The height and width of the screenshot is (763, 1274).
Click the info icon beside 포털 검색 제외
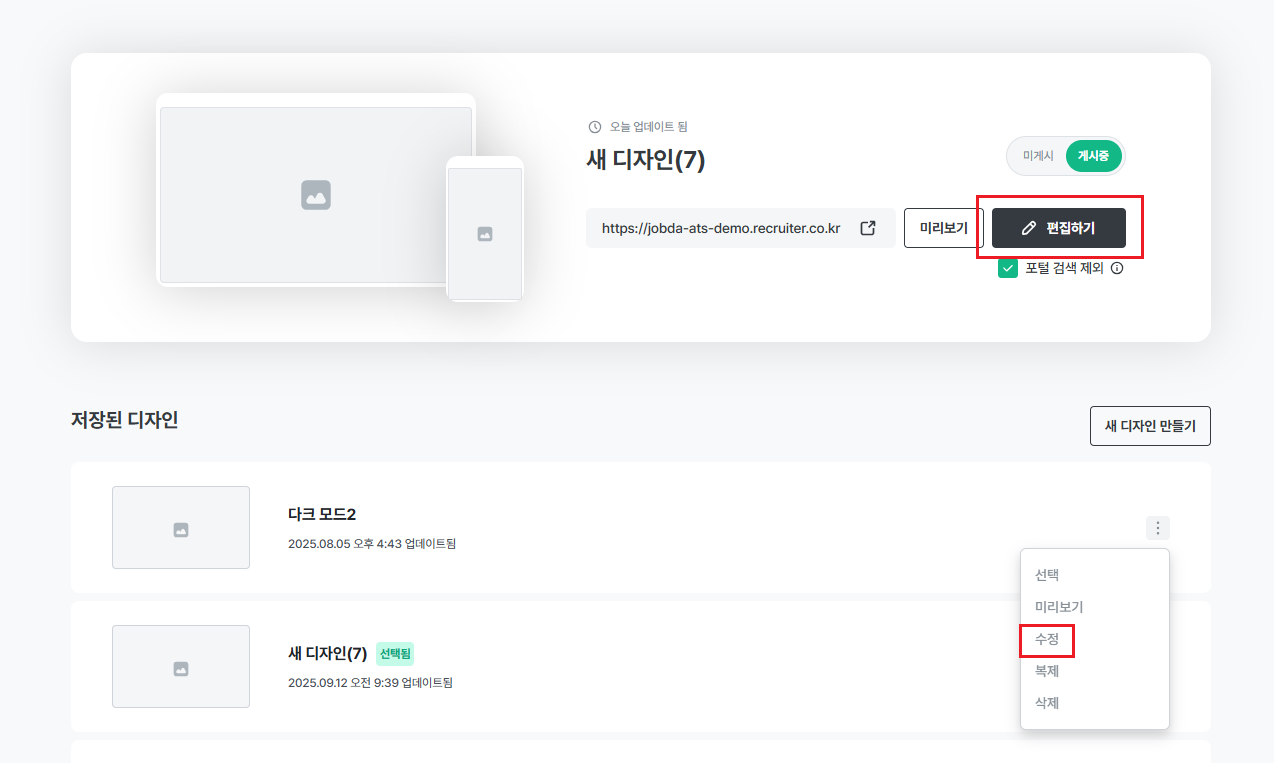[x=1117, y=268]
